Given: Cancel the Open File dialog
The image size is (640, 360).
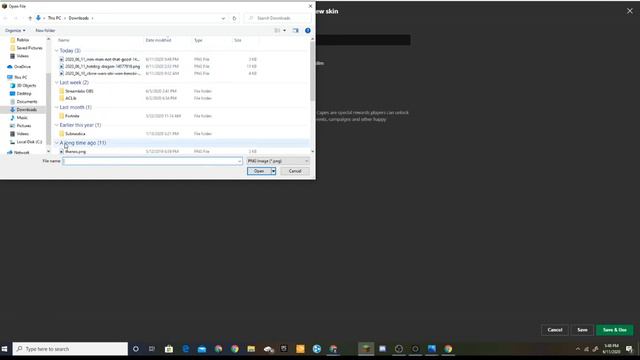Looking at the screenshot, I should [295, 171].
